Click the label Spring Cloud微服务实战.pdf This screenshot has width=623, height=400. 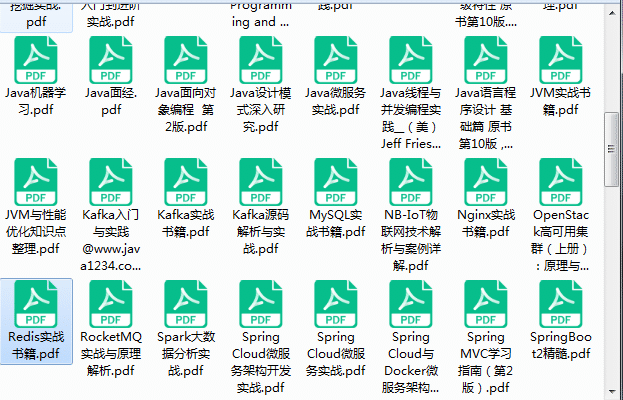coord(336,354)
